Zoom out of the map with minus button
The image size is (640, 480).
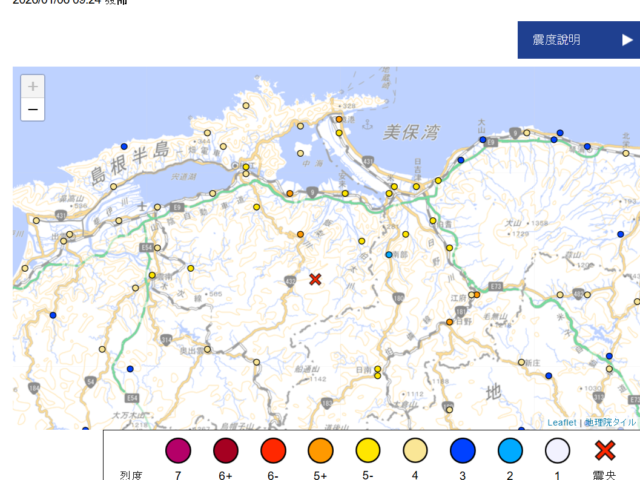click(33, 110)
